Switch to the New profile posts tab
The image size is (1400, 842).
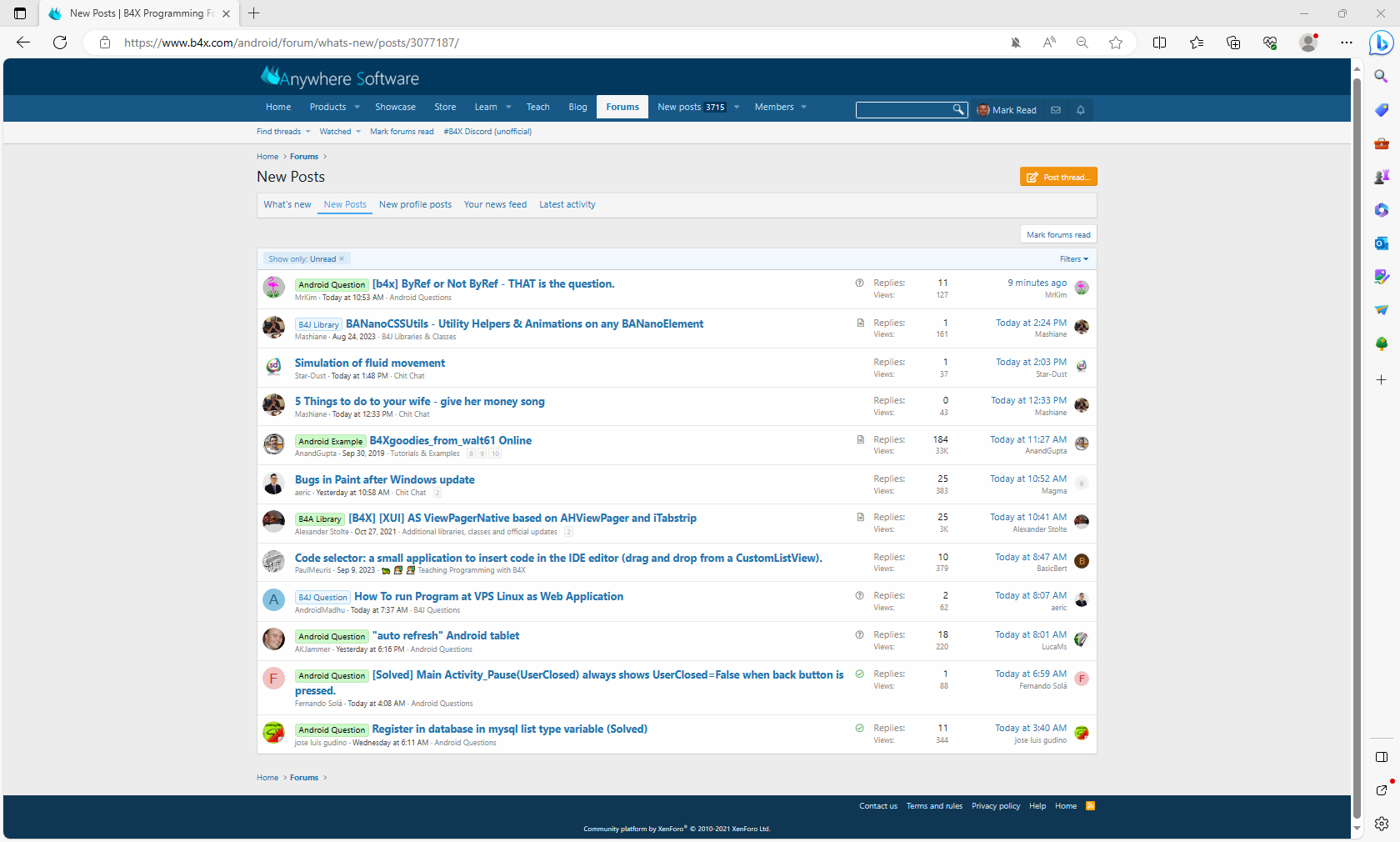(x=415, y=204)
